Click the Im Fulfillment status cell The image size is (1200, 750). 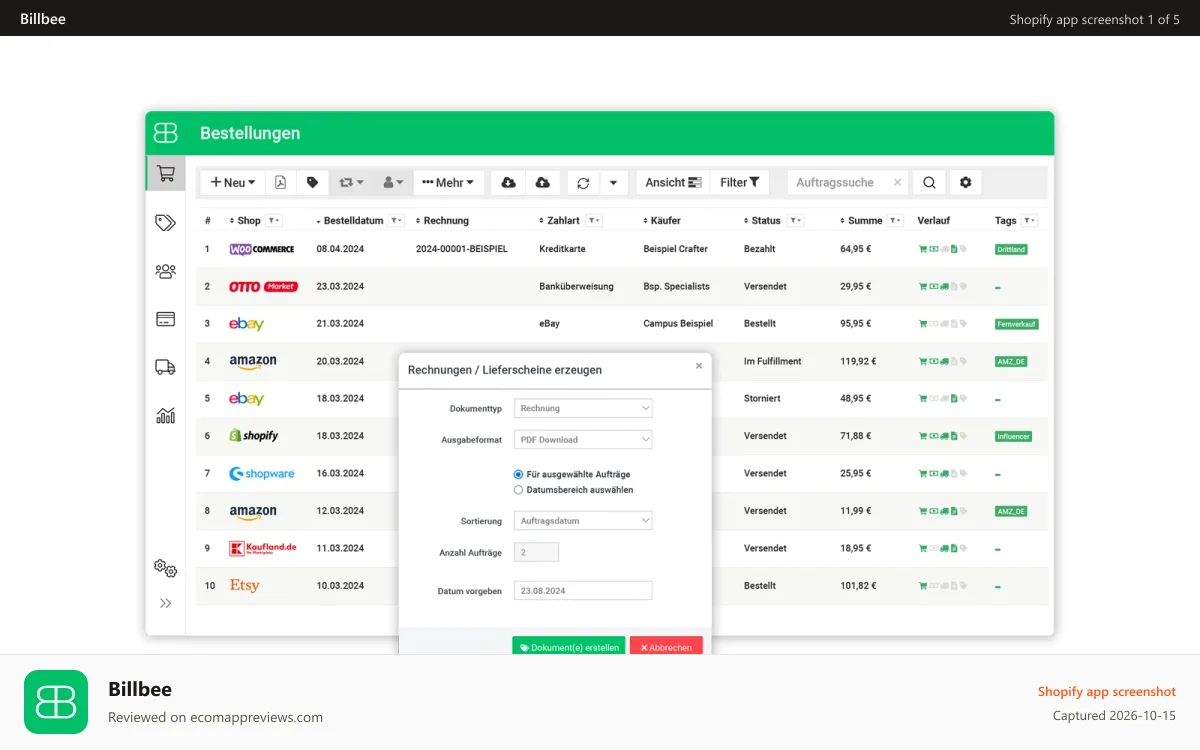[x=773, y=361]
